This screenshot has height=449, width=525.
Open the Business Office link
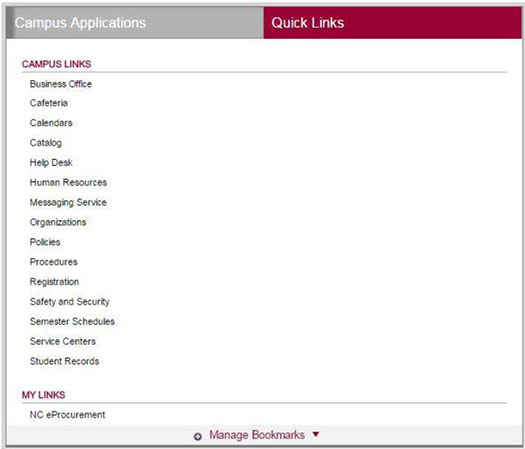coord(61,84)
